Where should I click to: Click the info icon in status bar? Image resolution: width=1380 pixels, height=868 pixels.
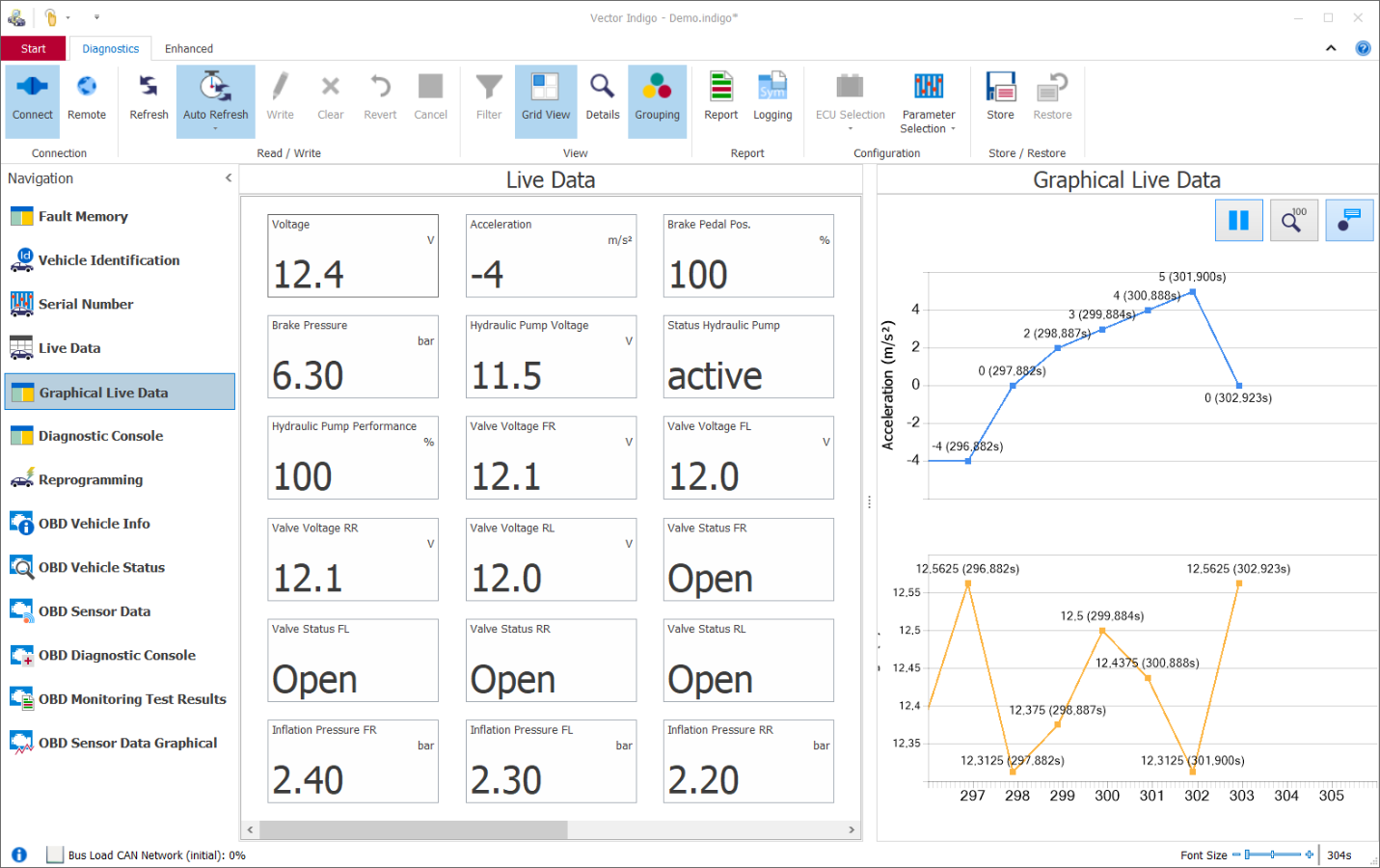pos(19,854)
